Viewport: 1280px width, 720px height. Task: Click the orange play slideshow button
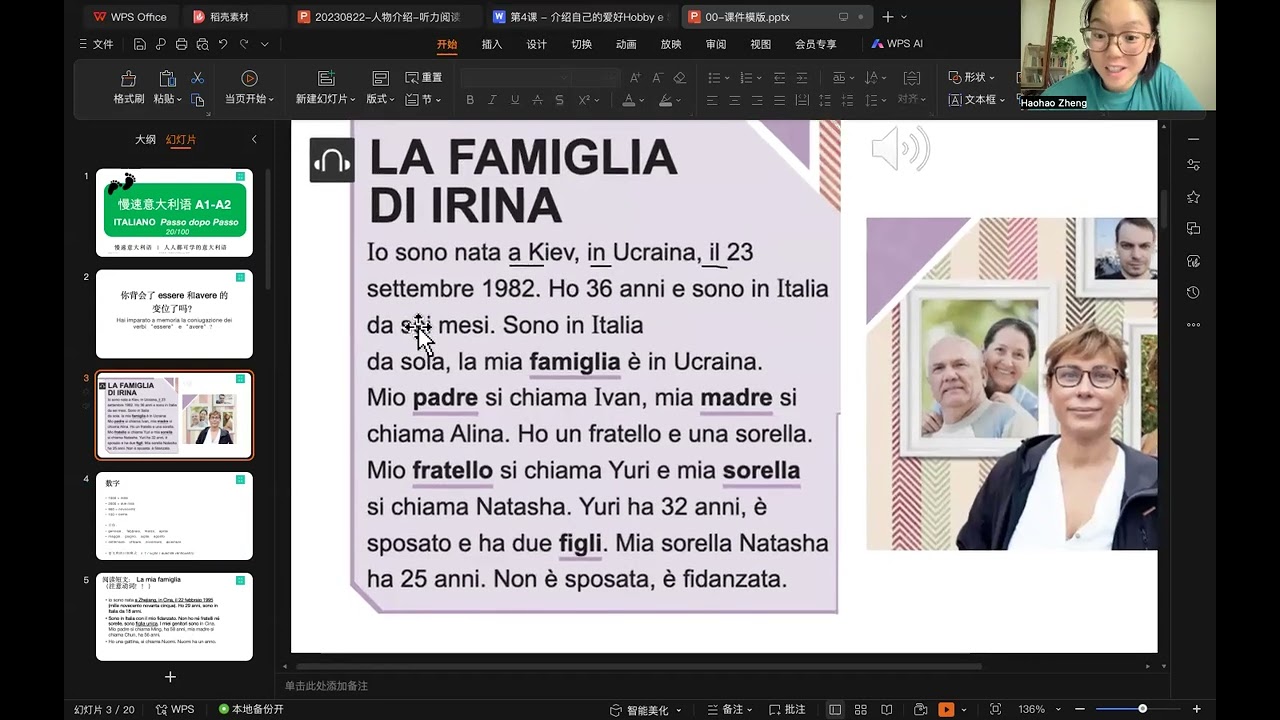tap(946, 710)
